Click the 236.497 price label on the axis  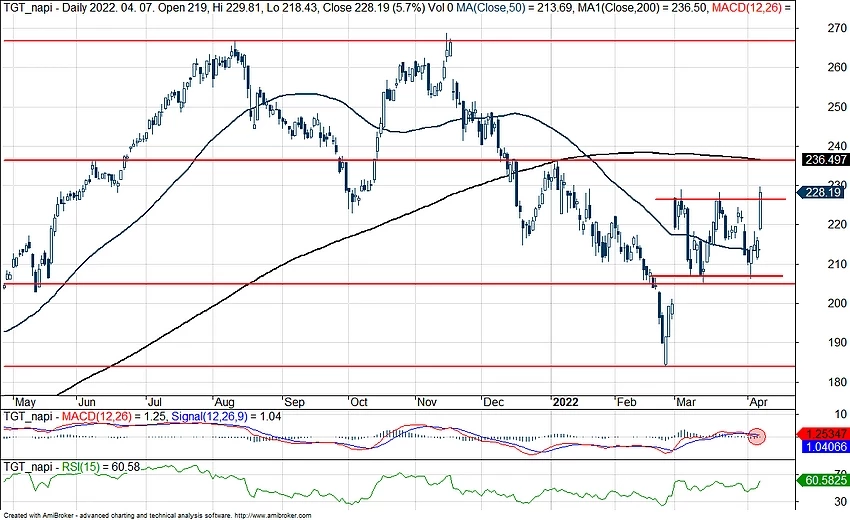coord(825,160)
